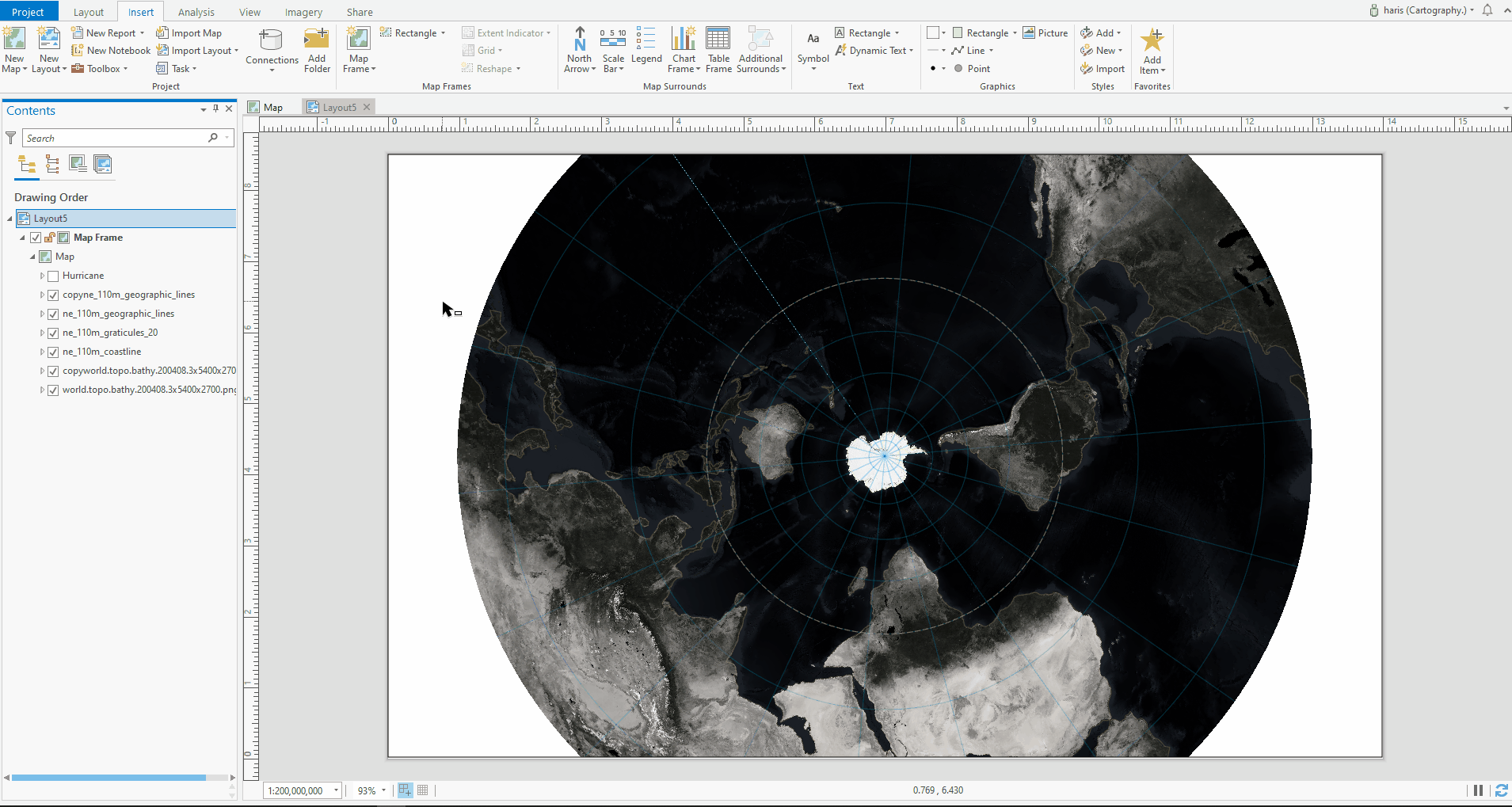This screenshot has height=807, width=1512.
Task: Expand the Hurricane layer
Action: coord(42,276)
